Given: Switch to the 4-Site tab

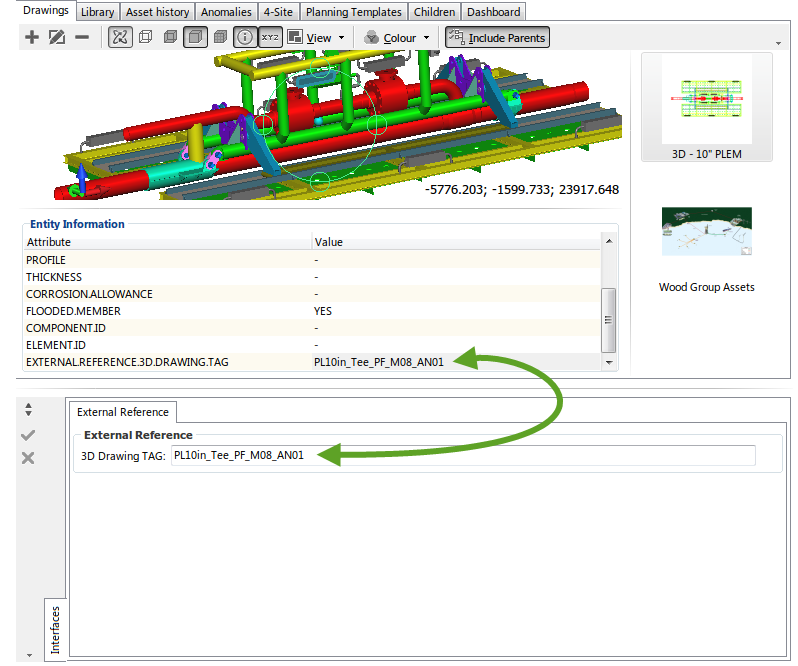Looking at the screenshot, I should (x=278, y=12).
